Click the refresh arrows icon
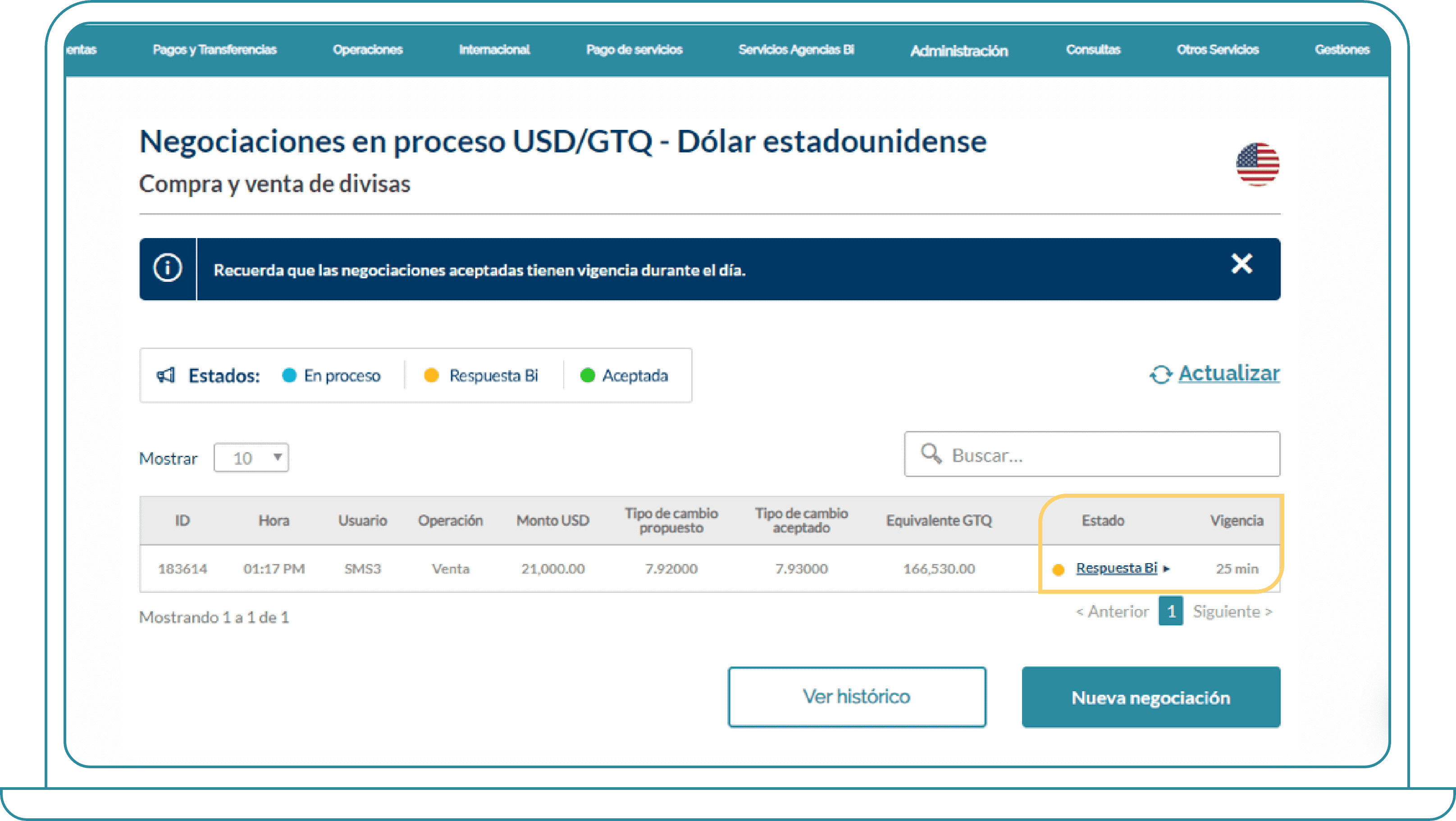1456x821 pixels. pyautogui.click(x=1161, y=374)
